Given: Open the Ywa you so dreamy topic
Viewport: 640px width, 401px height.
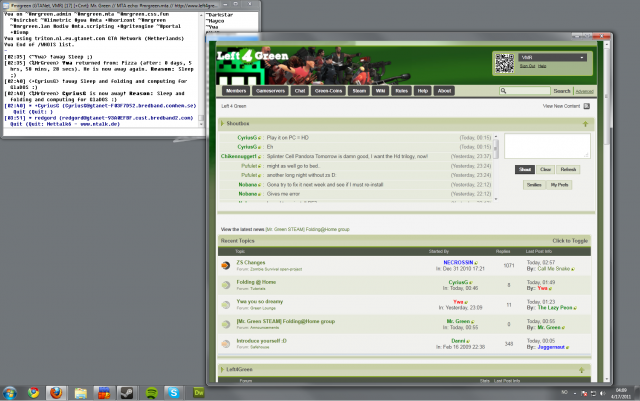Looking at the screenshot, I should [260, 302].
